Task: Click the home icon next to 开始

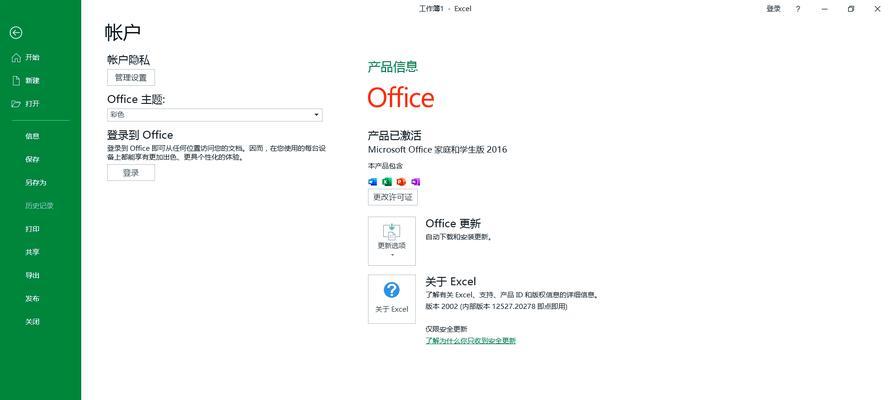Action: (16, 57)
